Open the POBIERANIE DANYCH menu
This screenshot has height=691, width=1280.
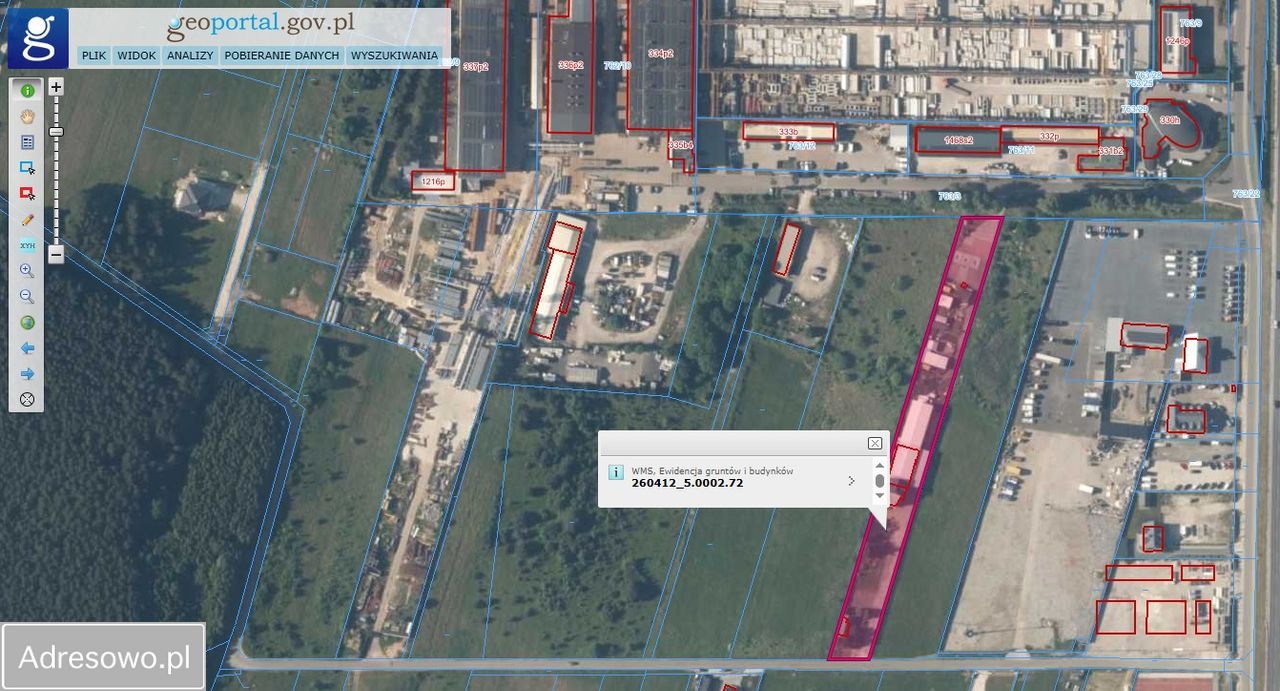[282, 56]
